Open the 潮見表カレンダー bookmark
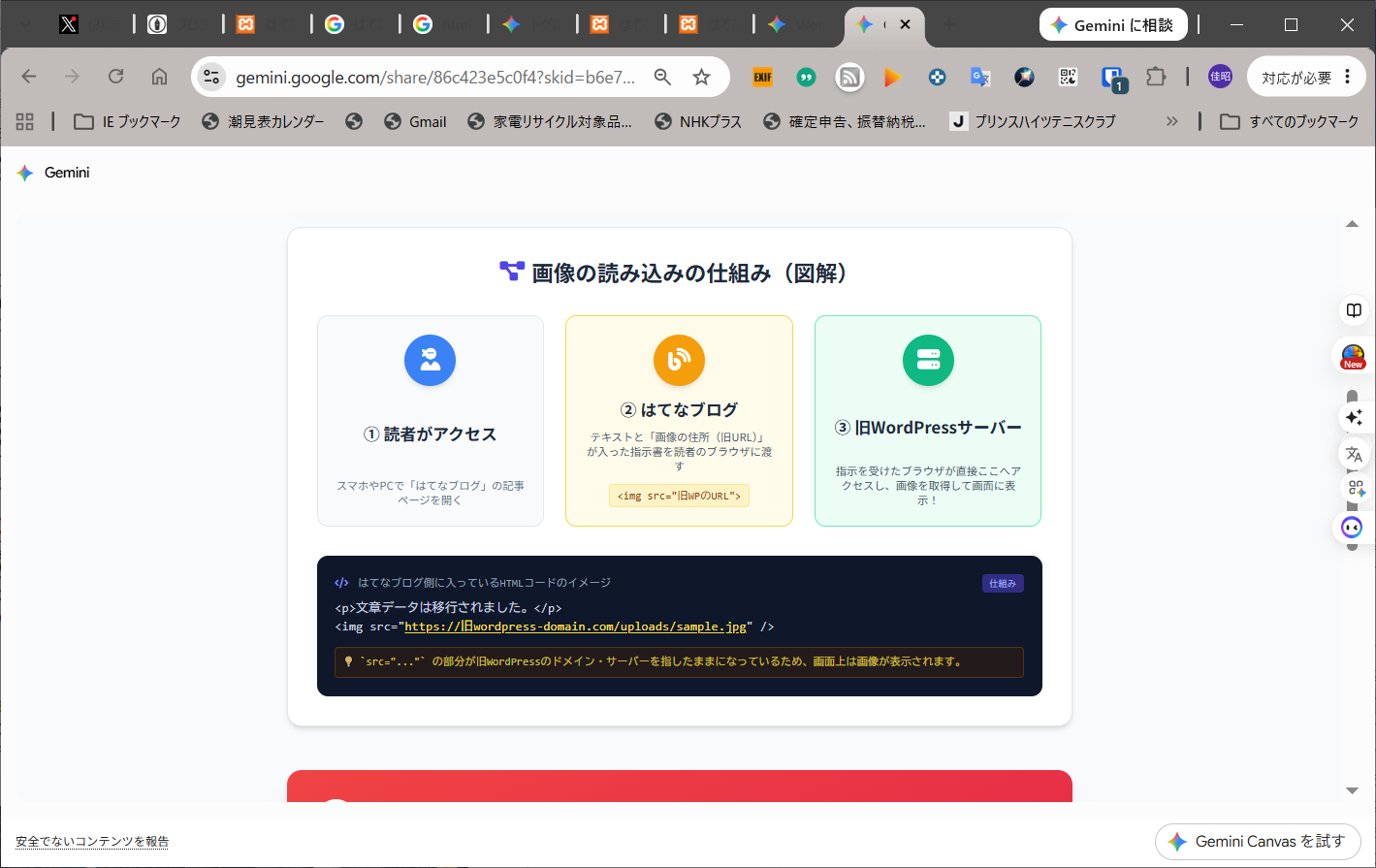1376x868 pixels. tap(263, 121)
